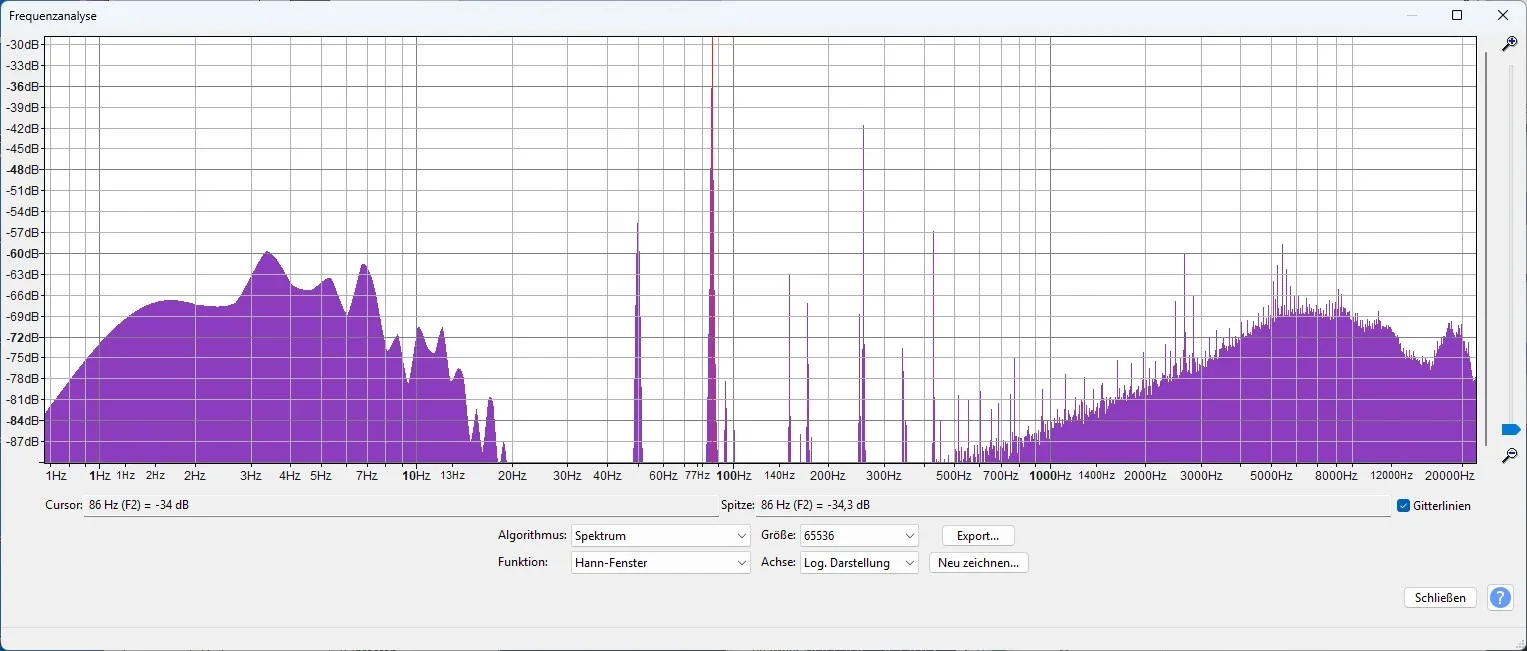The width and height of the screenshot is (1527, 651).
Task: Click the Spitze readout field showing -34,3 dB
Action: [x=1074, y=505]
